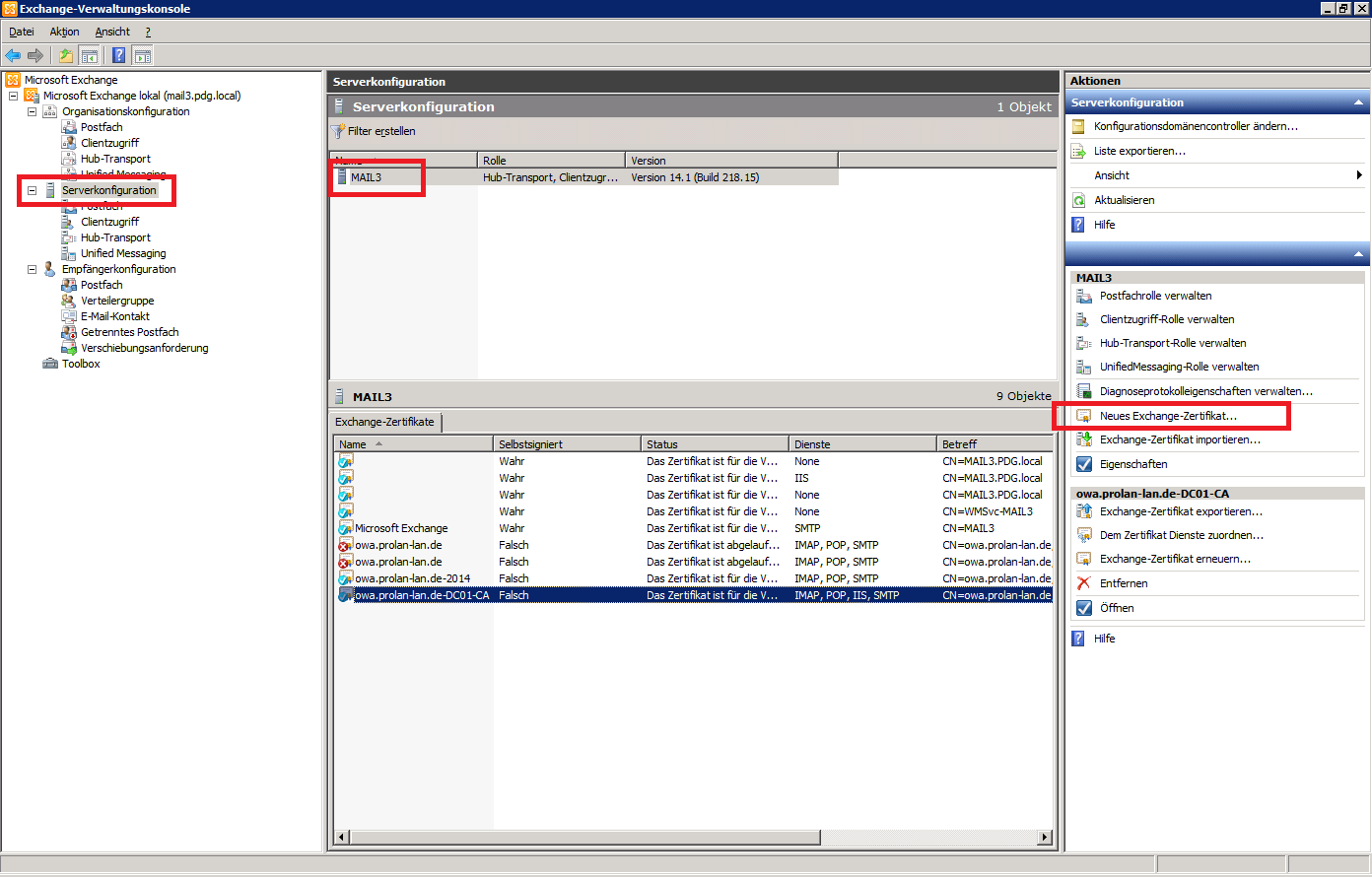Viewport: 1372px width, 877px height.
Task: Click the Aktualisieren refresh action
Action: (1124, 200)
